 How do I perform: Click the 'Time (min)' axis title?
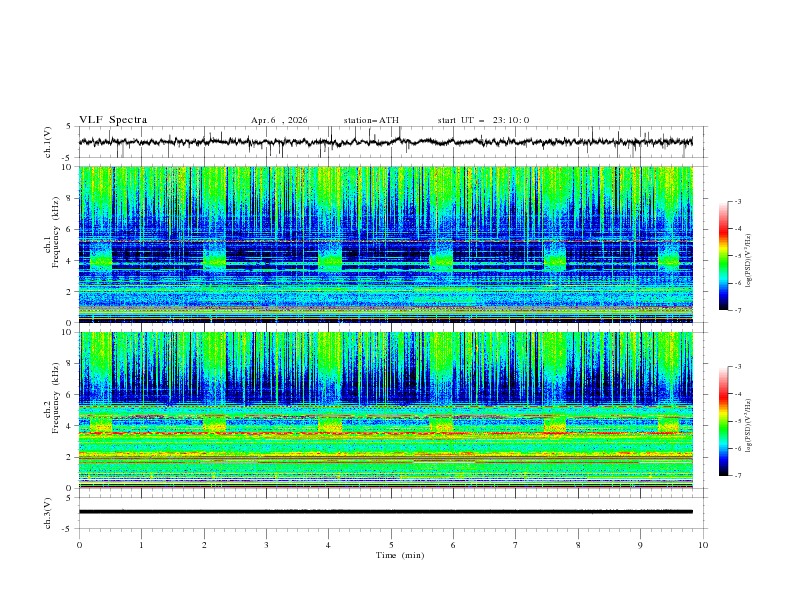tap(400, 555)
